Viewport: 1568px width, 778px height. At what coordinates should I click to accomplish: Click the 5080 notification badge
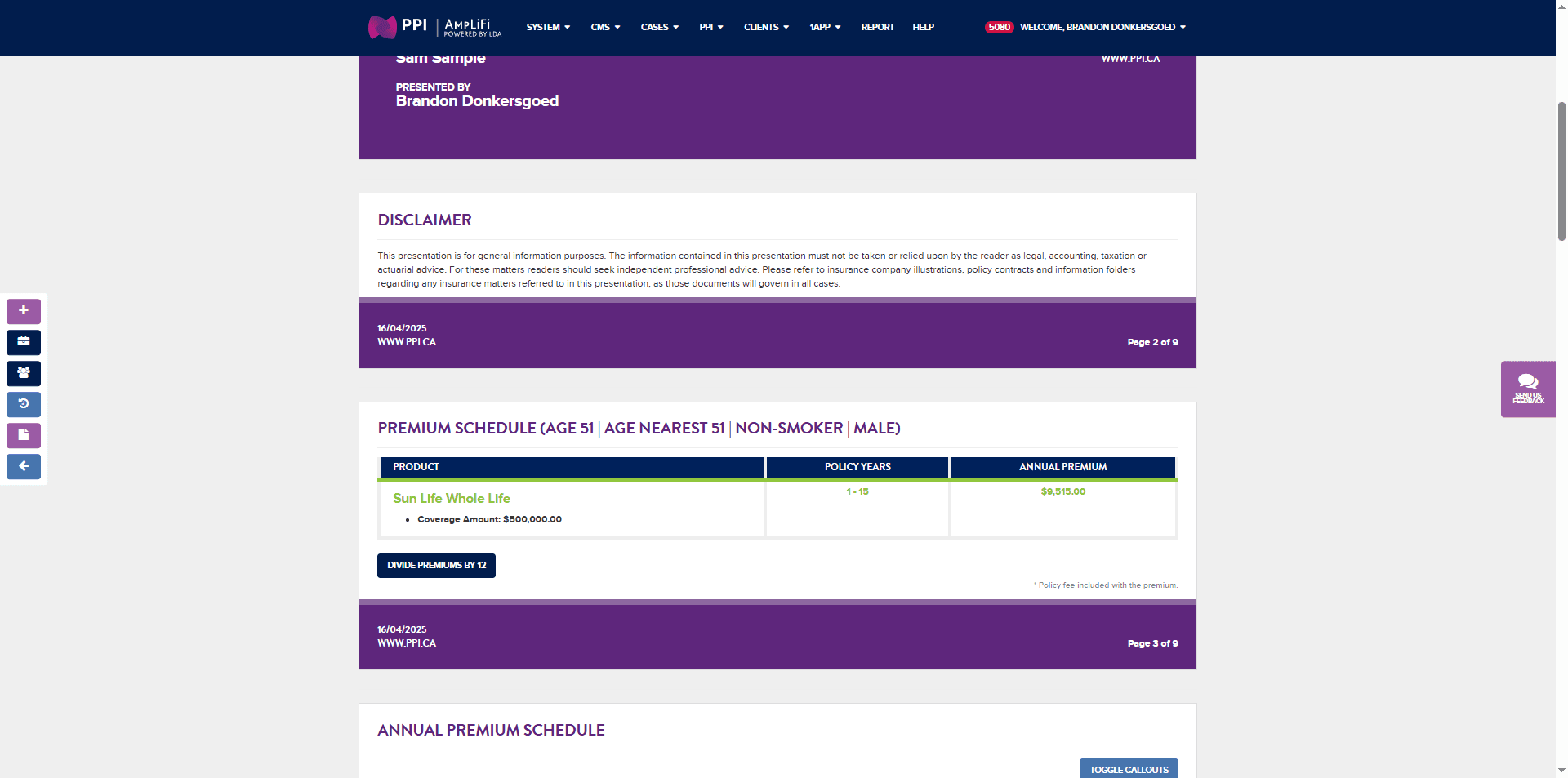point(999,27)
